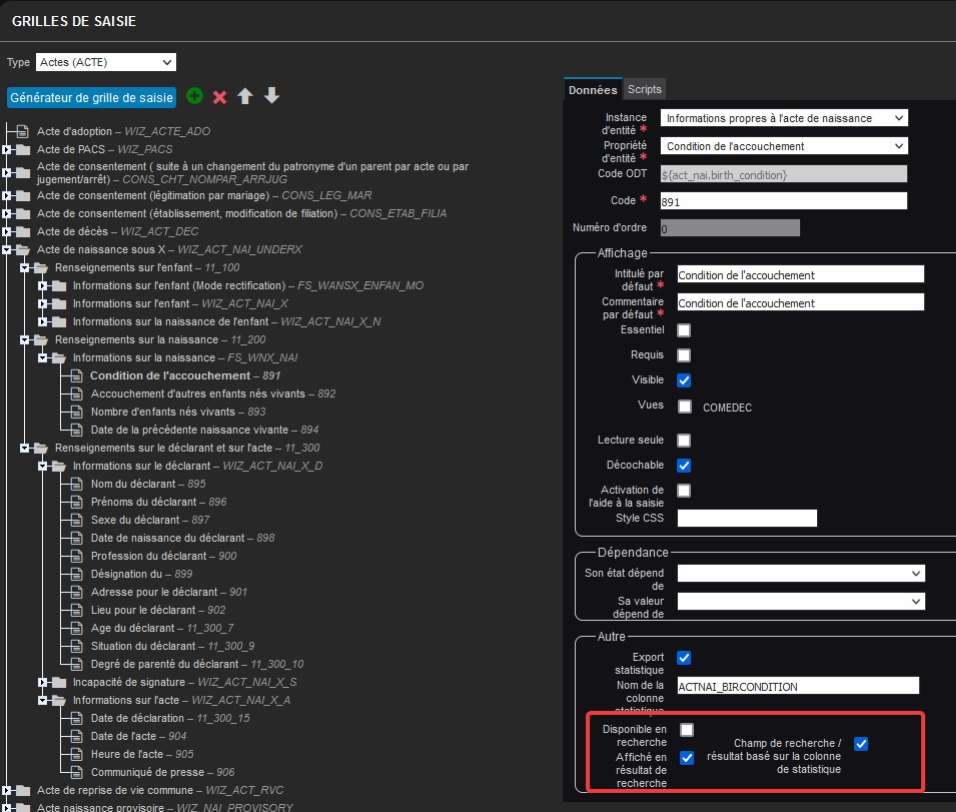
Task: Click the move up arrow icon
Action: coord(245,97)
